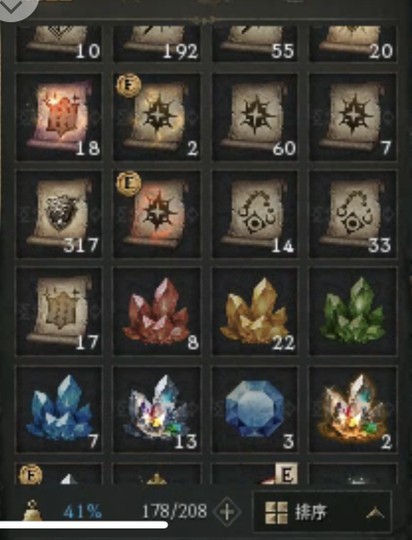Choose the blue crystal cluster with count 7

[x=59, y=409]
